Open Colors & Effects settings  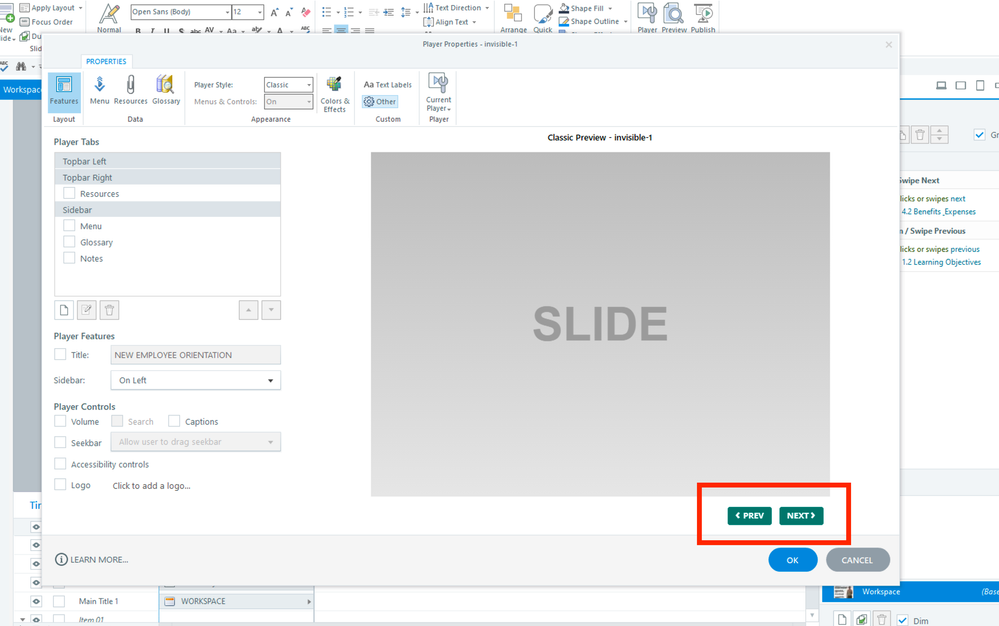[334, 93]
